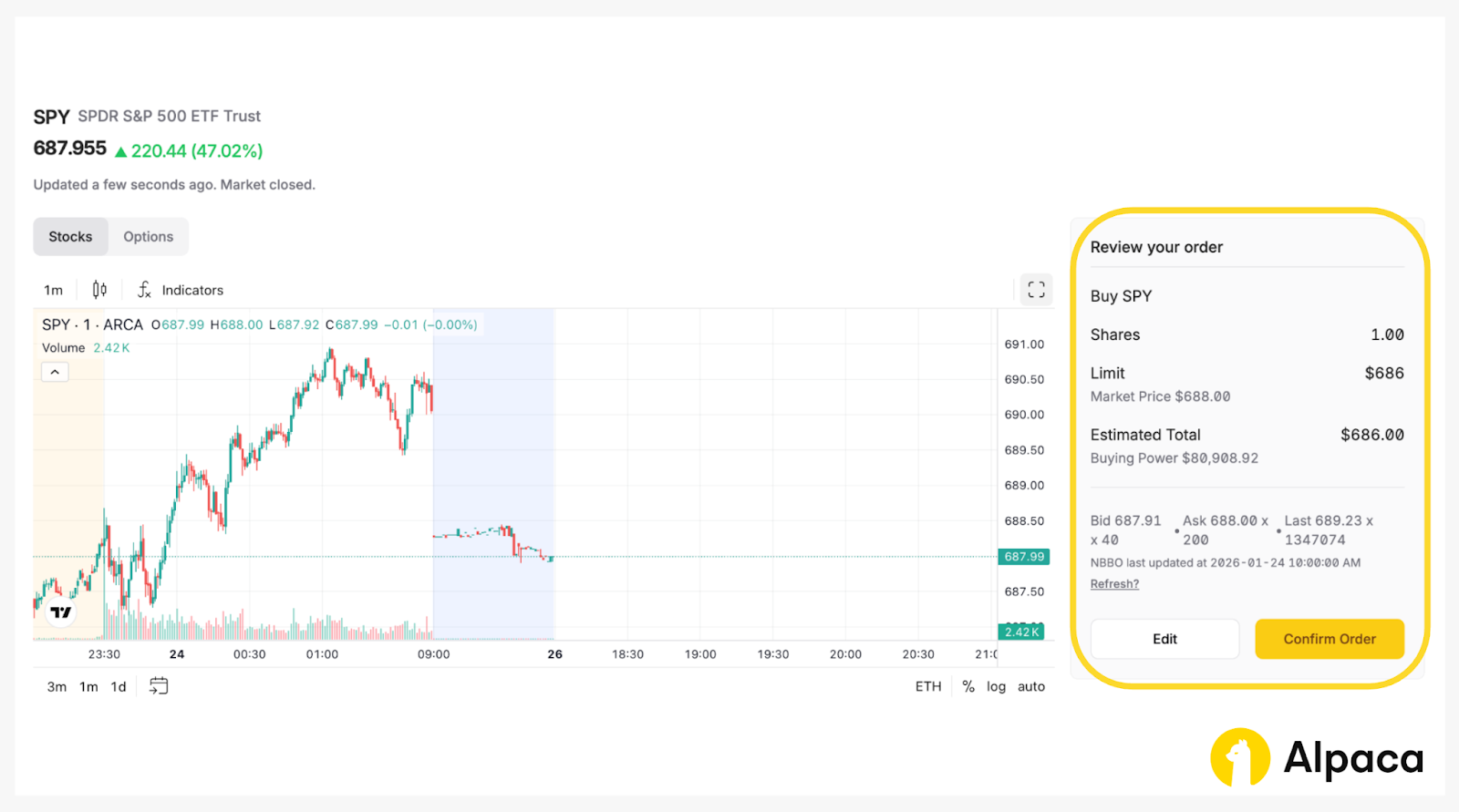The image size is (1459, 812).
Task: Open the ETH session selector
Action: pyautogui.click(x=927, y=686)
